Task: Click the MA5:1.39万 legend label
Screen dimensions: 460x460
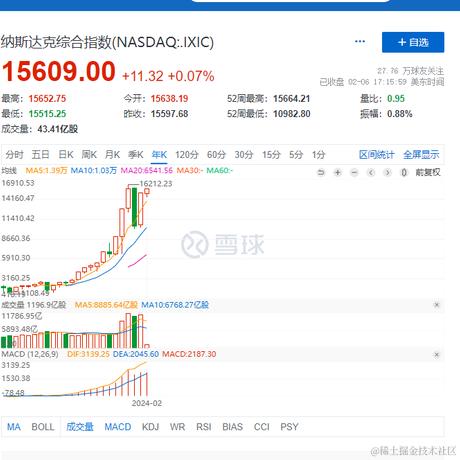Action: [x=46, y=170]
